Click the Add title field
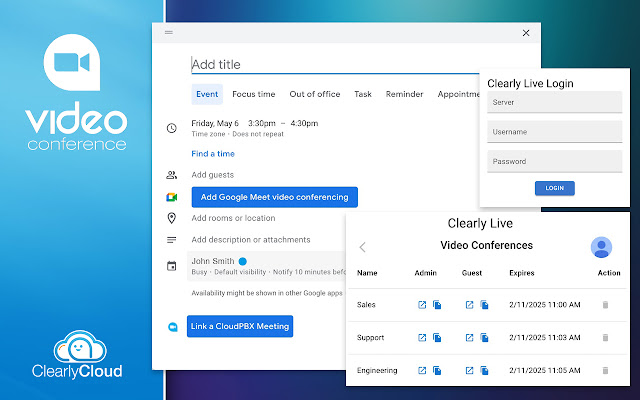 pos(335,64)
